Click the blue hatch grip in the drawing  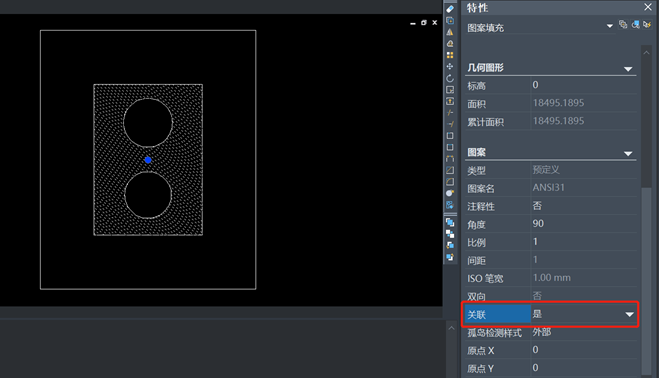148,160
